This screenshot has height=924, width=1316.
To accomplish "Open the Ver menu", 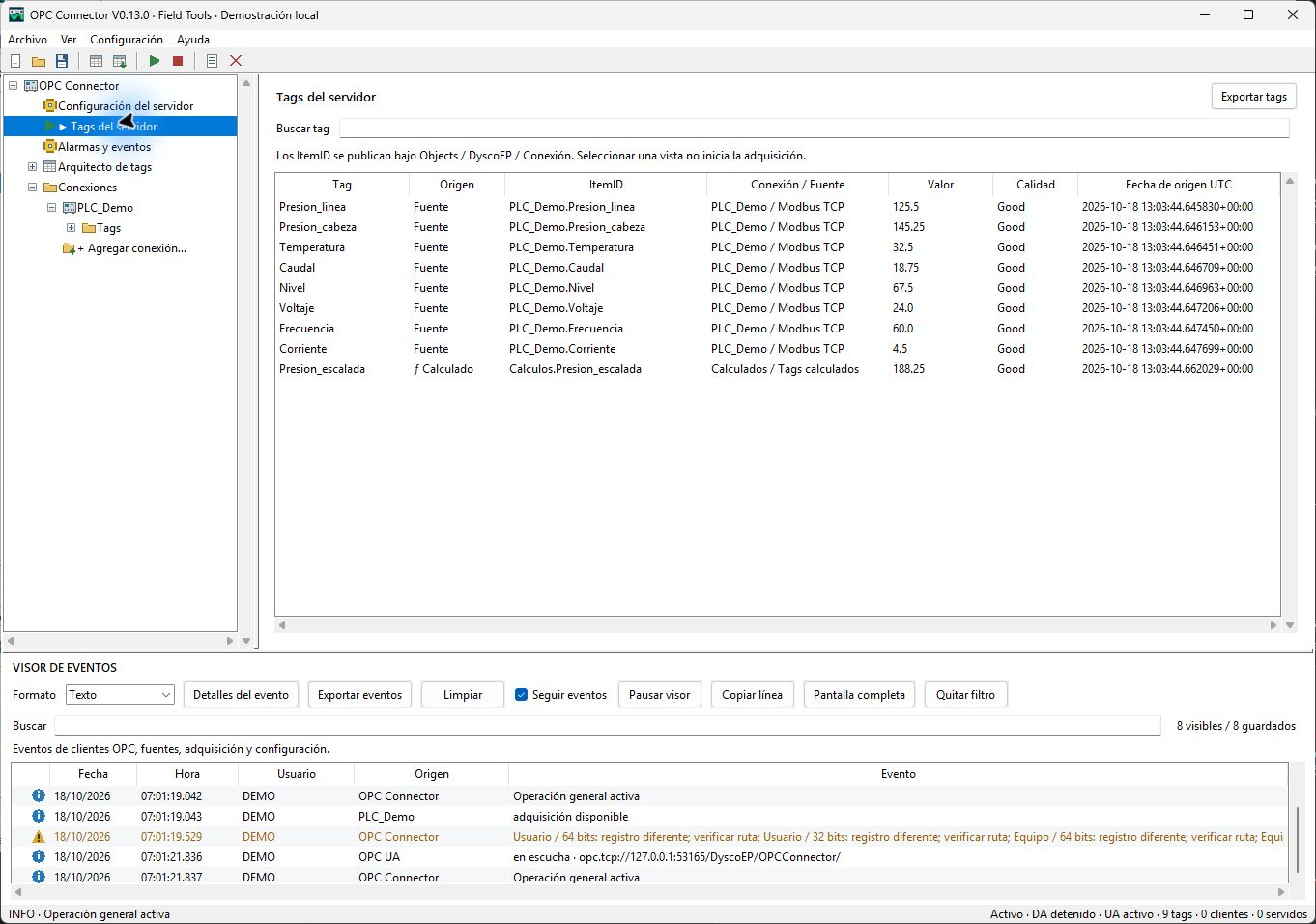I will click(x=69, y=40).
